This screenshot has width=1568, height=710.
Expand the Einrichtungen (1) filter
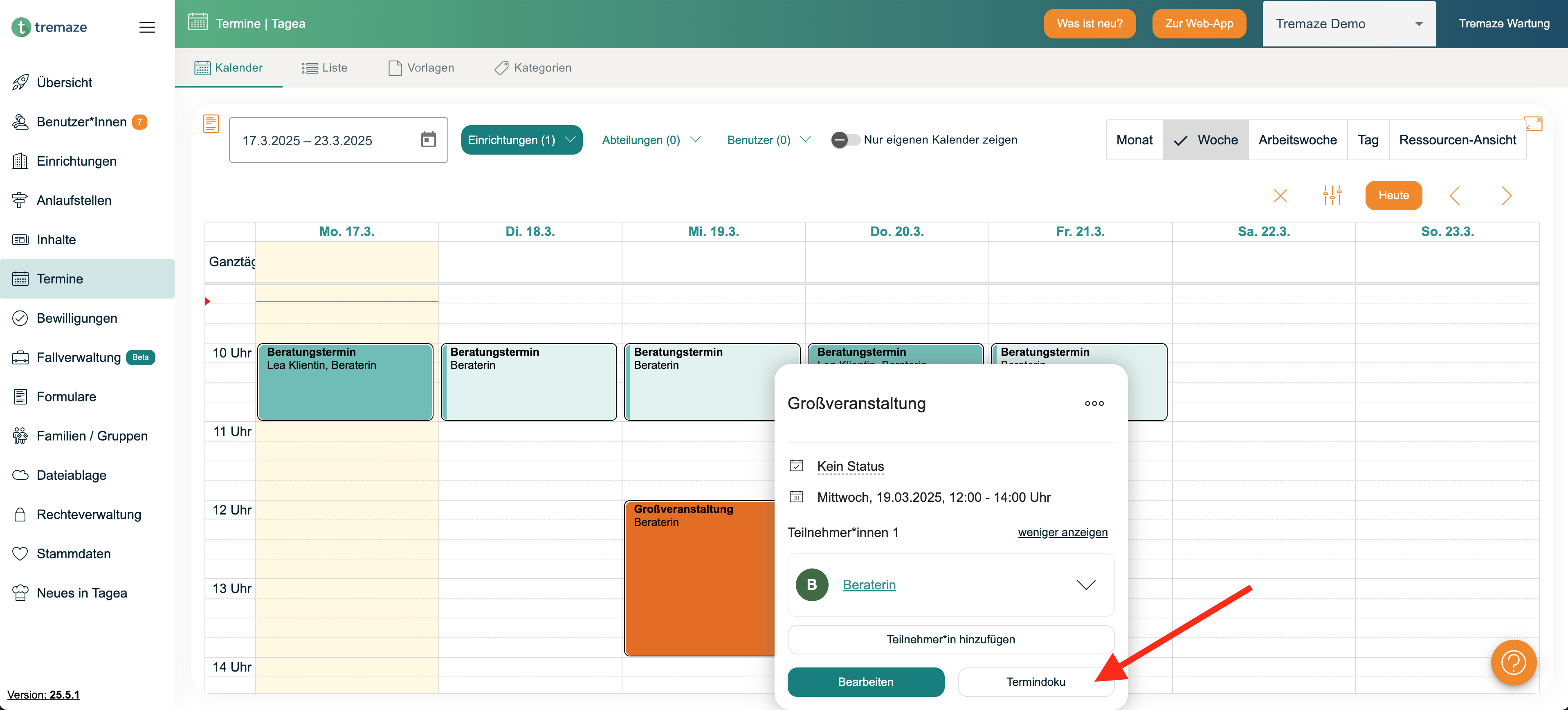click(x=522, y=140)
